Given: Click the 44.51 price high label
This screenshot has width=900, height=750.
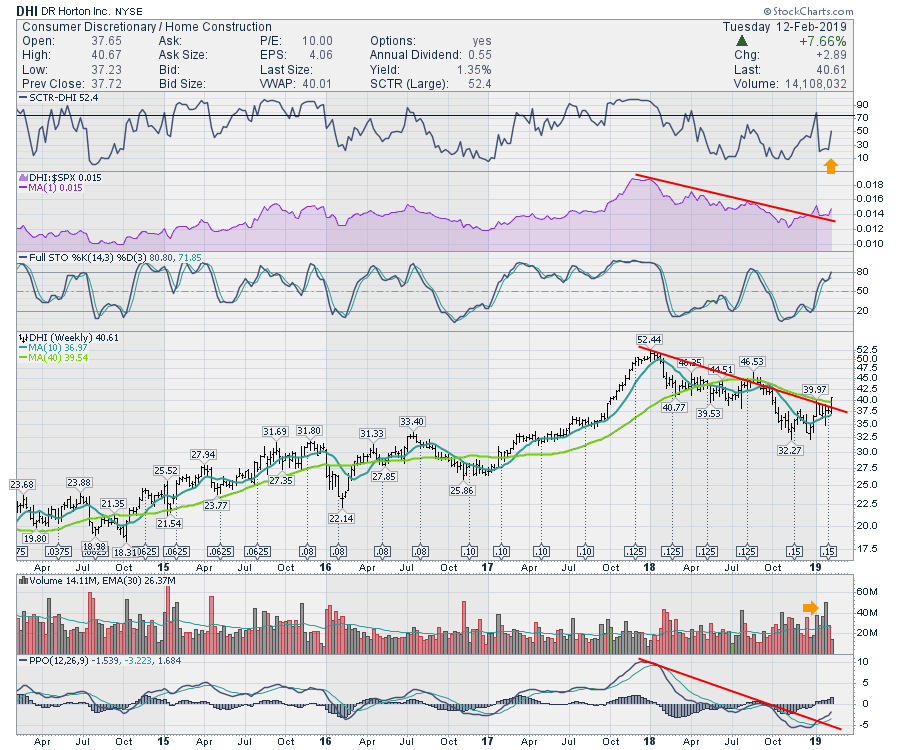Looking at the screenshot, I should click(721, 369).
